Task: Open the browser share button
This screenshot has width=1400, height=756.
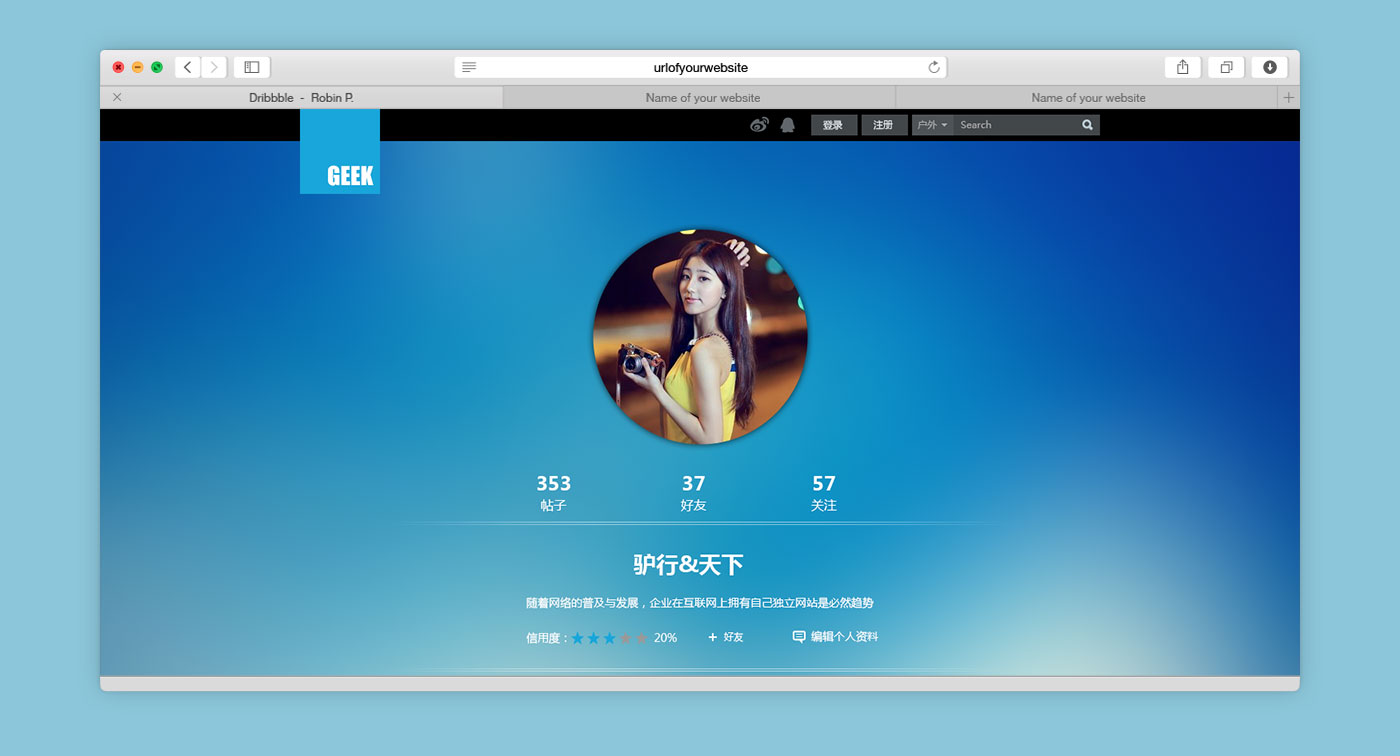Action: [1183, 67]
